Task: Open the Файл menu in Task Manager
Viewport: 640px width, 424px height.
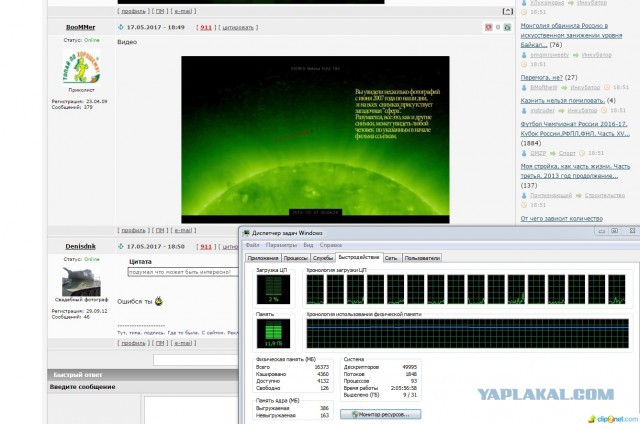Action: [252, 245]
